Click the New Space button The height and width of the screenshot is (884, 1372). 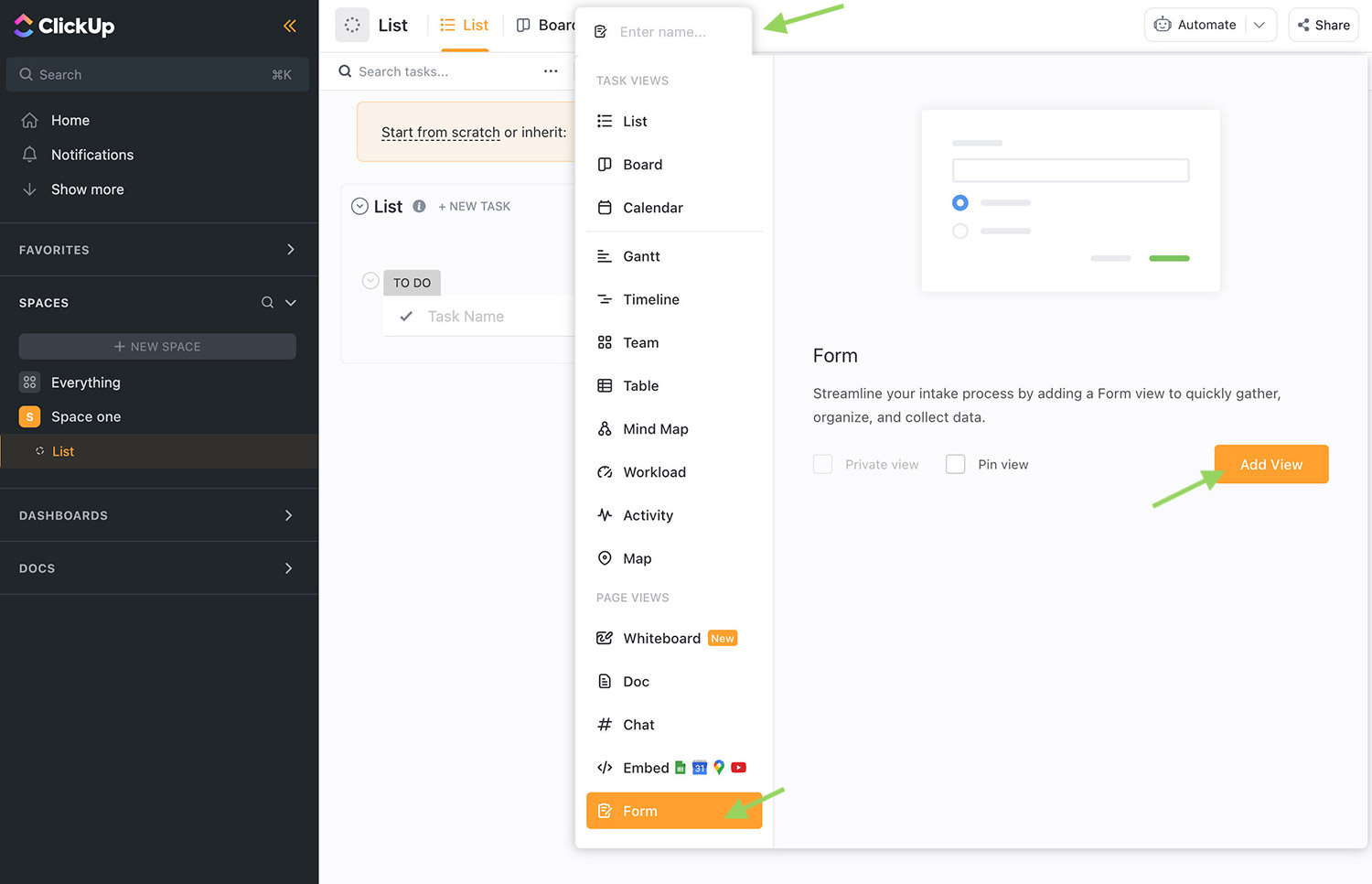(x=157, y=346)
